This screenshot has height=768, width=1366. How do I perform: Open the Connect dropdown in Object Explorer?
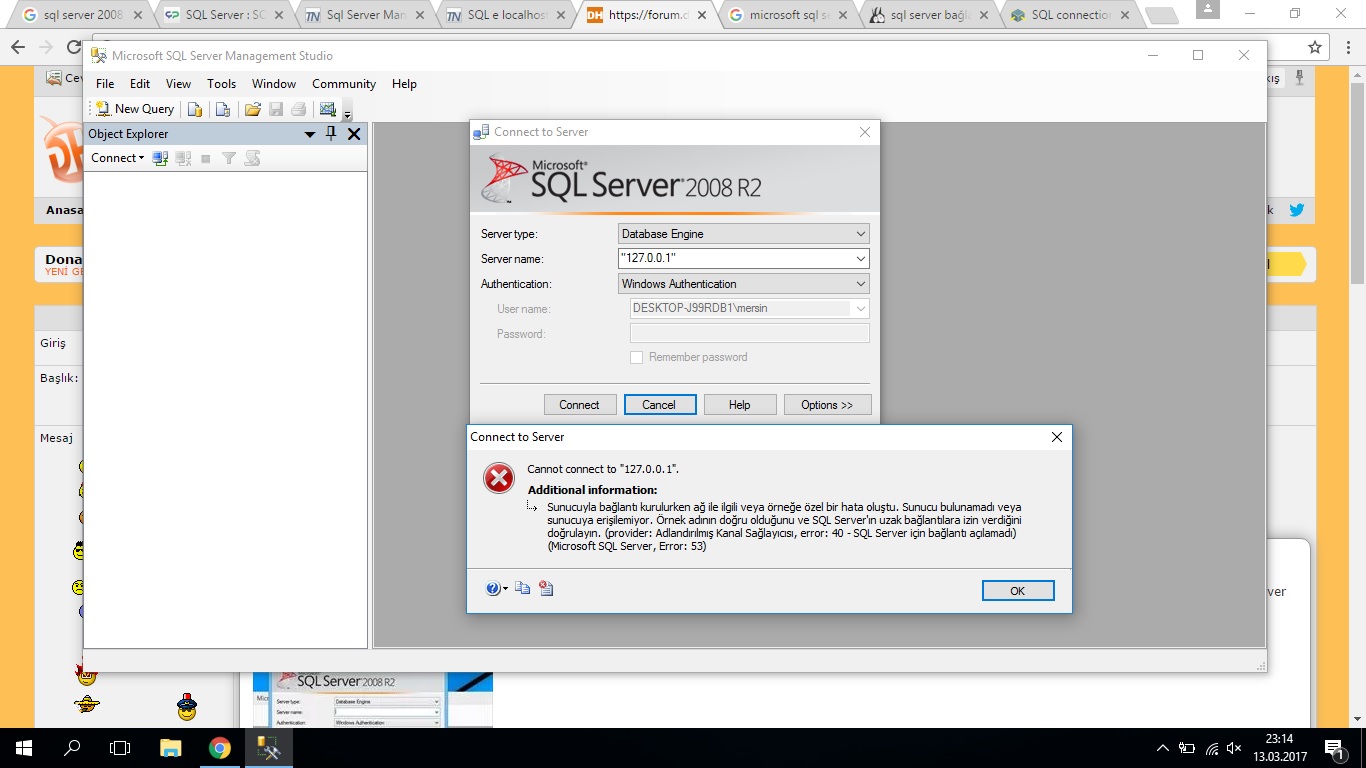point(117,158)
